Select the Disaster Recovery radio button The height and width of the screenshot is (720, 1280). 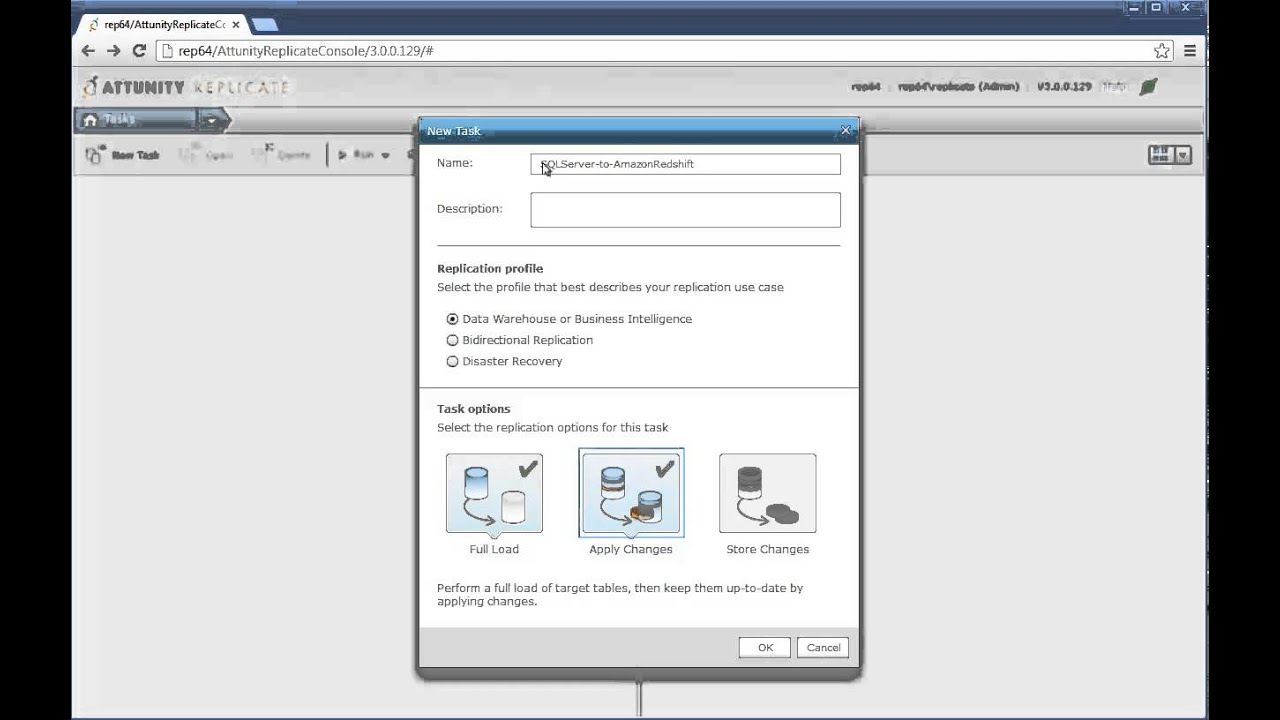point(452,361)
